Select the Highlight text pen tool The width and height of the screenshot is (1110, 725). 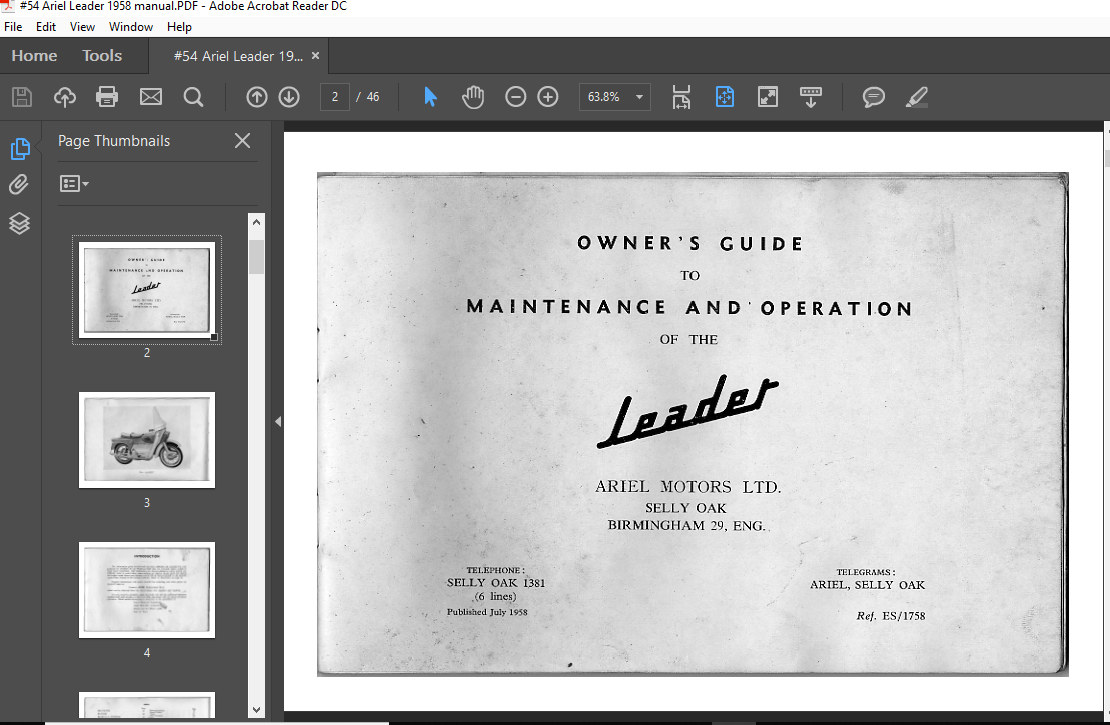tap(916, 97)
